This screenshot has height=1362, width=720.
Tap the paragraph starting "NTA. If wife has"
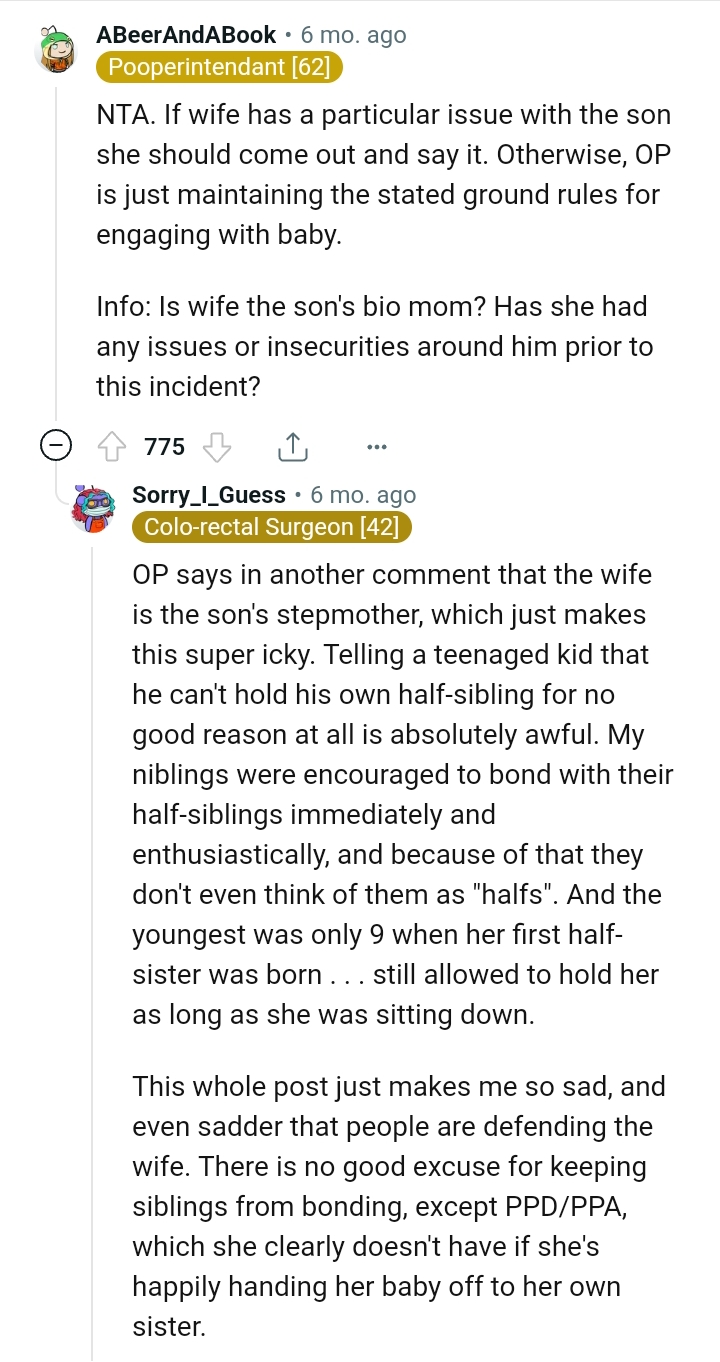(383, 174)
